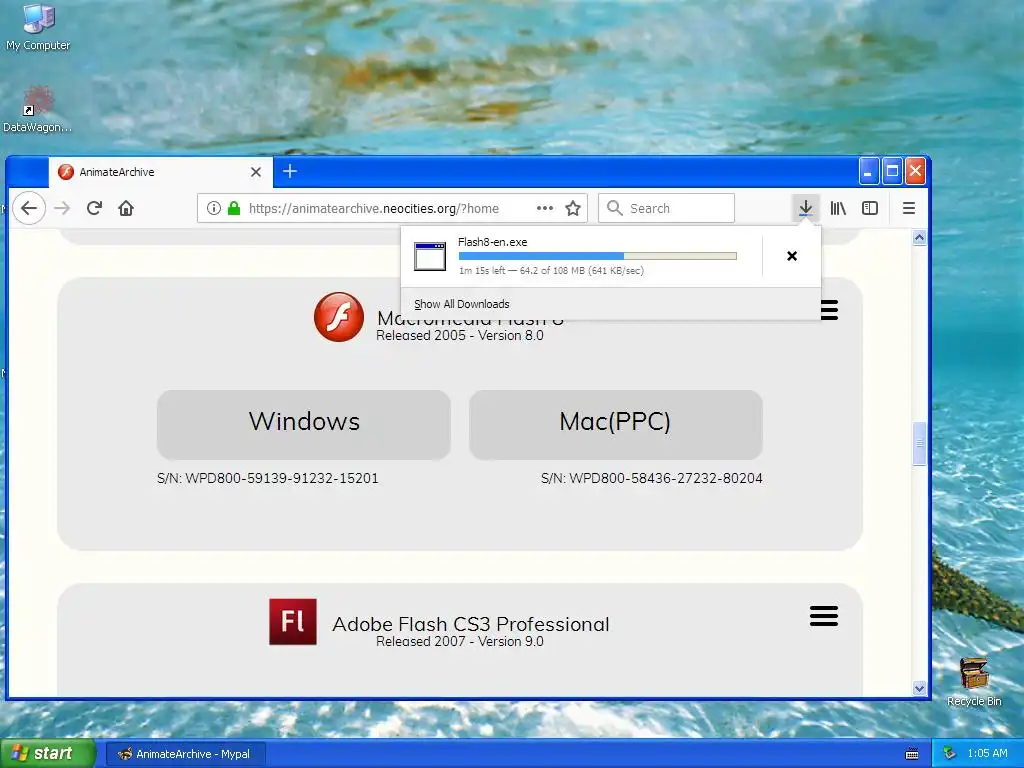Go back with the browser back arrow

coord(29,208)
